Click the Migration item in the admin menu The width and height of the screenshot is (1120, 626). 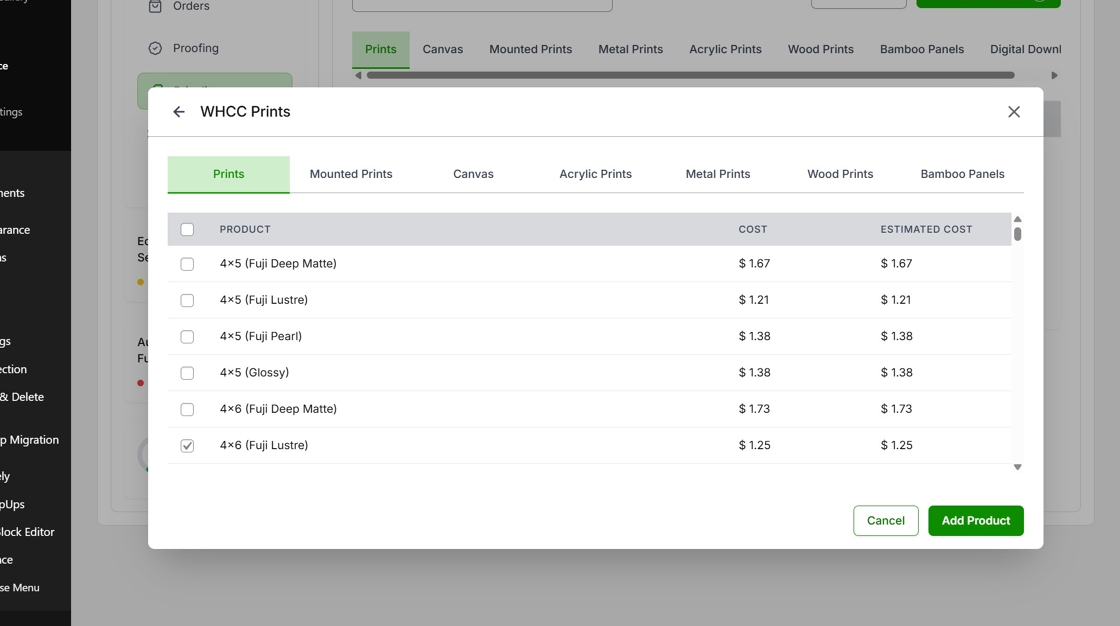click(x=31, y=440)
